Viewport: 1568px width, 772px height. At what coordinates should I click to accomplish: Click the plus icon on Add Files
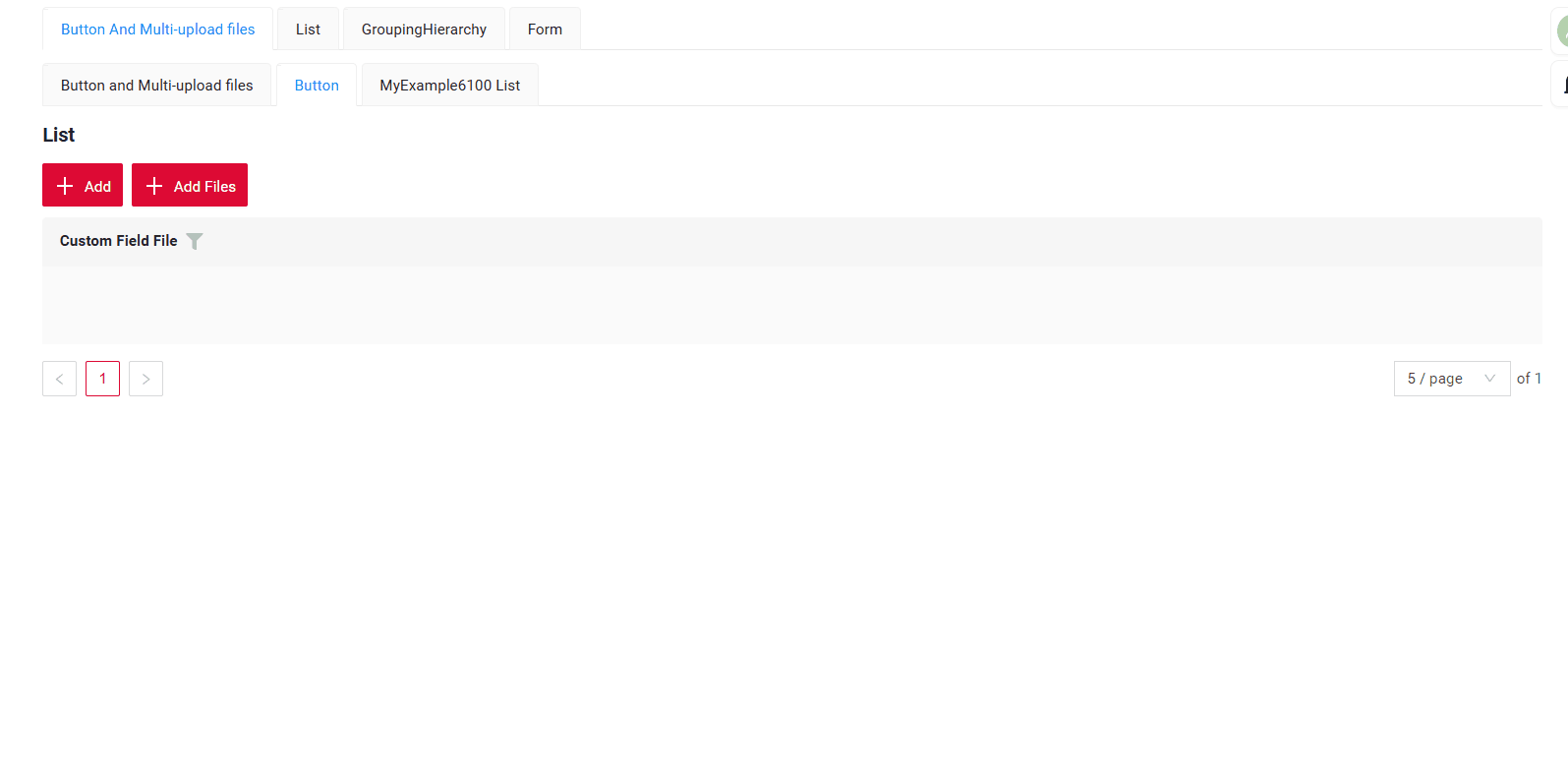154,186
